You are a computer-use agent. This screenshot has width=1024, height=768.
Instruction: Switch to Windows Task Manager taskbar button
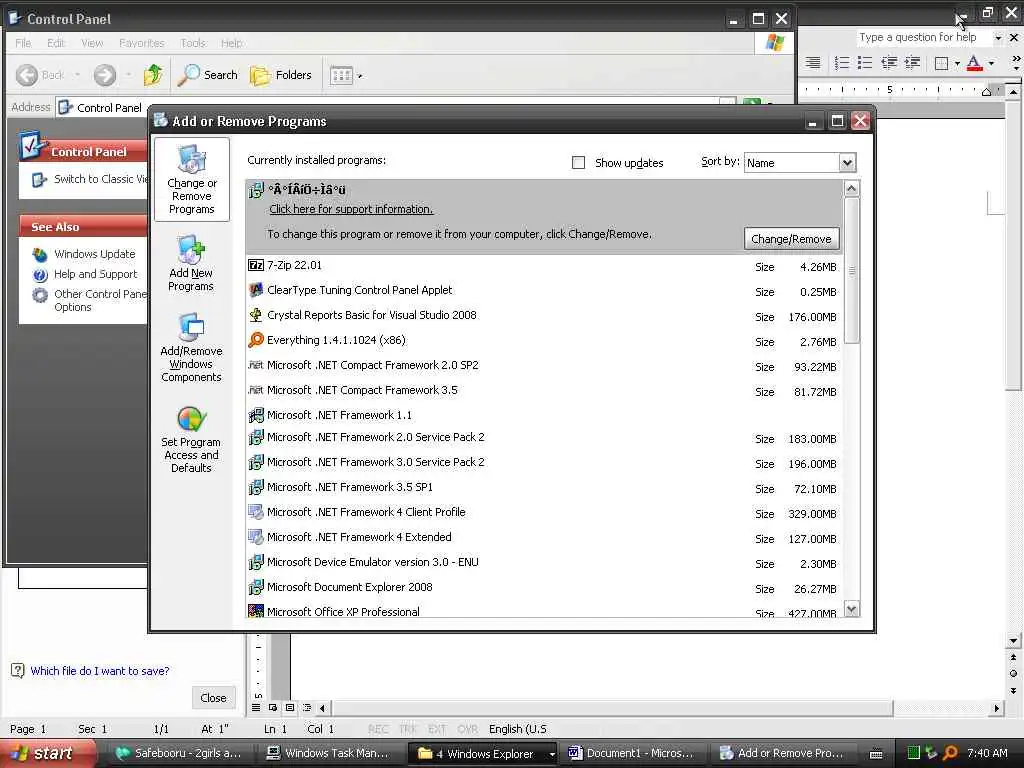(x=331, y=754)
